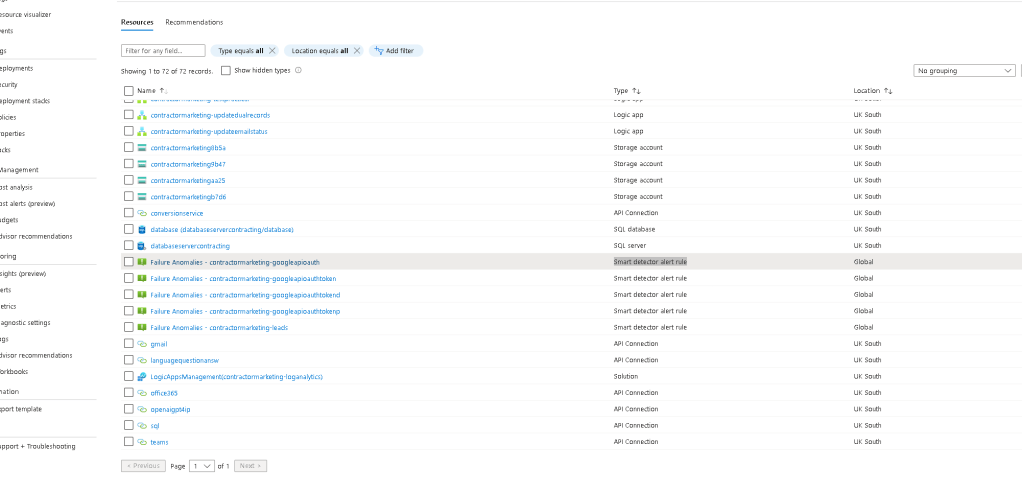
Task: Click the Solution type cell
Action: coord(626,376)
